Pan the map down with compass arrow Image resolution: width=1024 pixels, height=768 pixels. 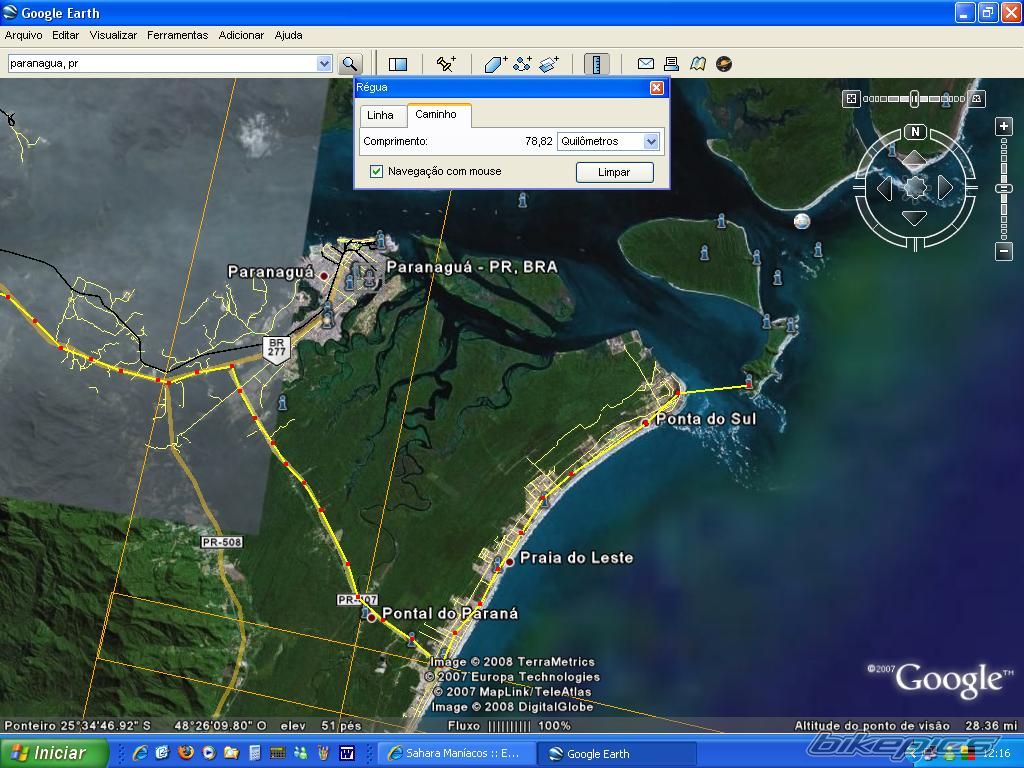(914, 217)
